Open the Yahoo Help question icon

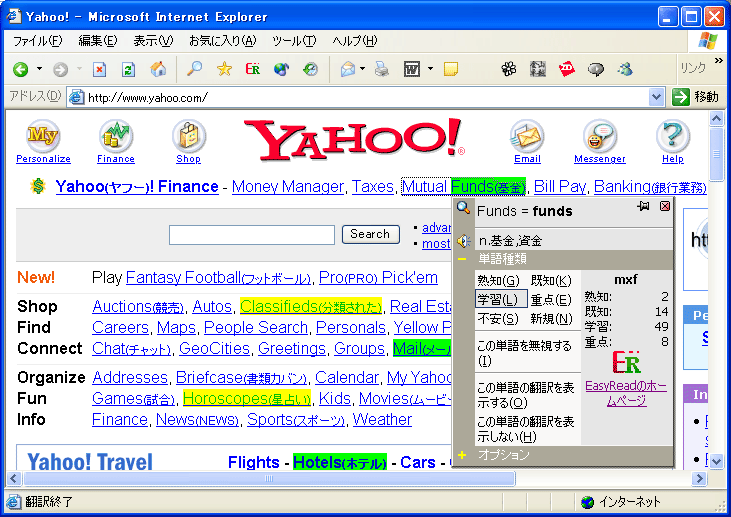point(673,136)
